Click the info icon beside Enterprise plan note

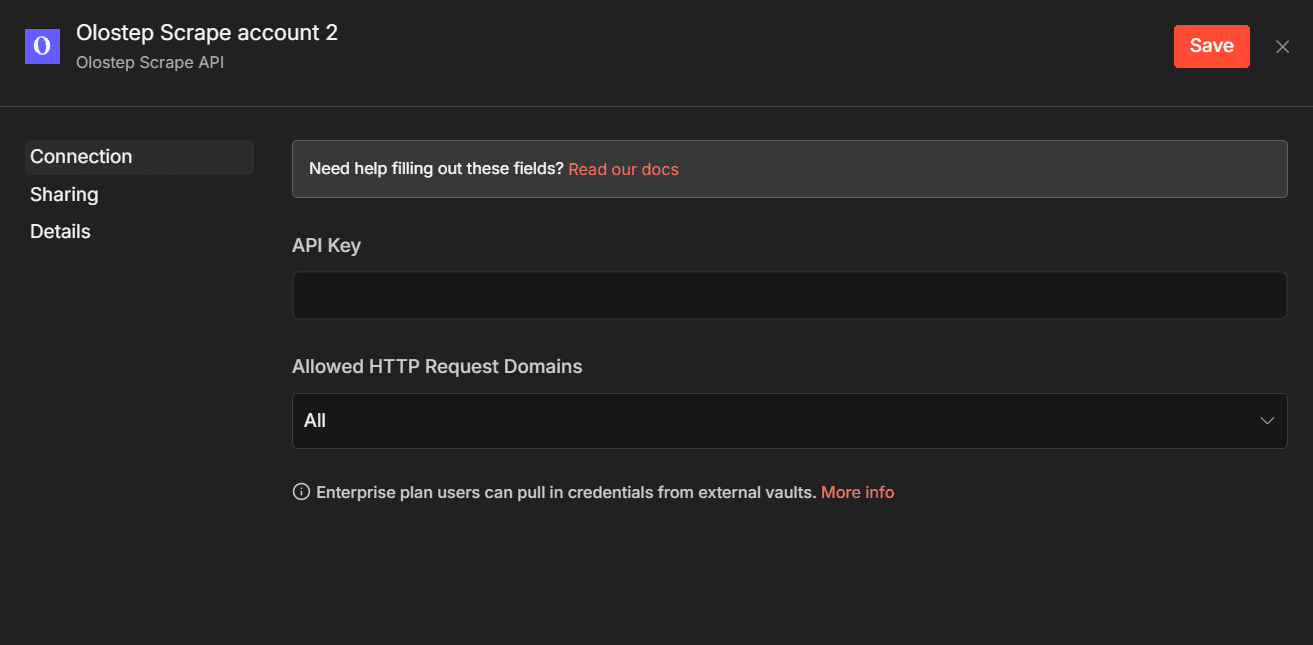(x=301, y=492)
